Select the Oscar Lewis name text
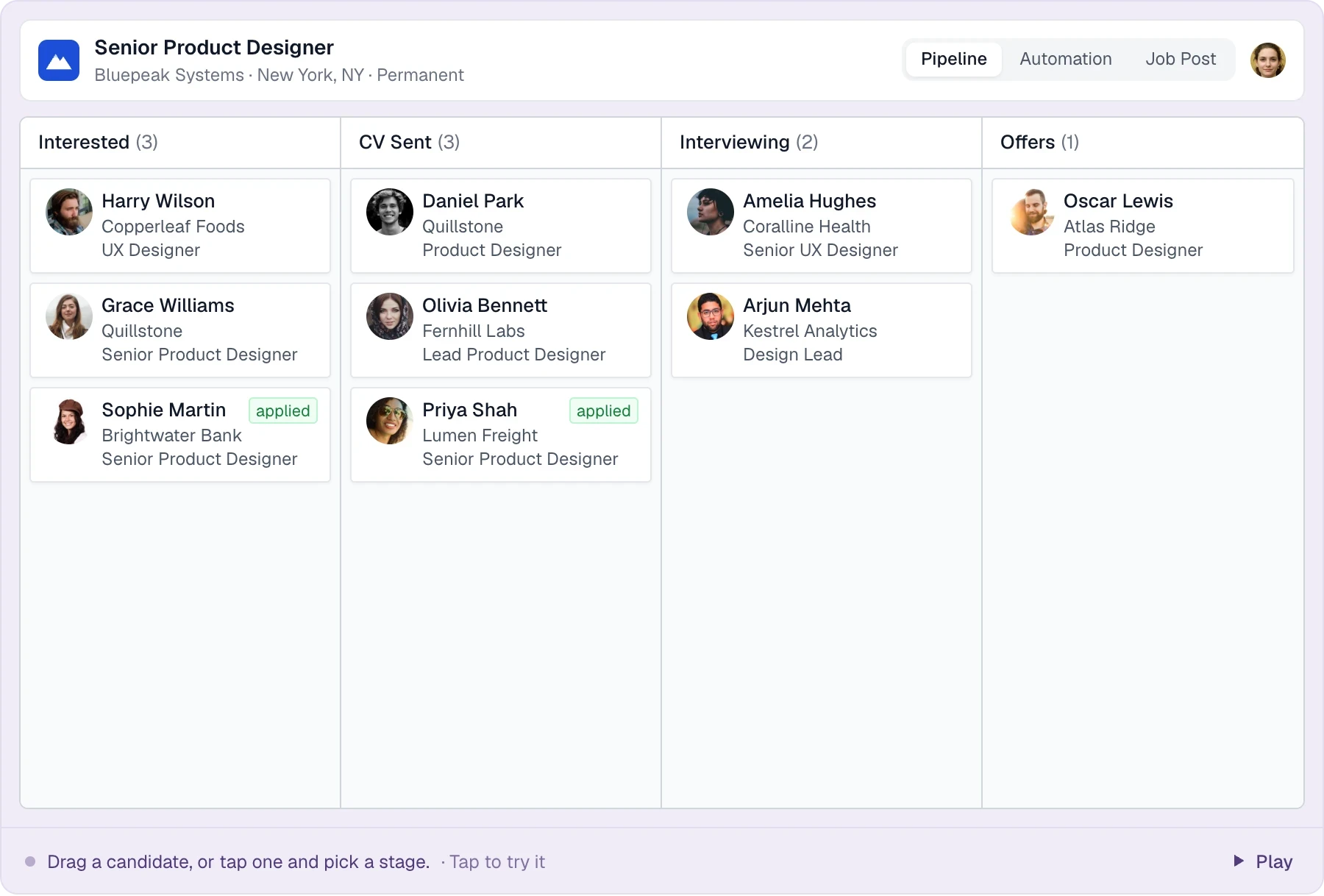This screenshot has width=1324, height=896. pos(1118,201)
